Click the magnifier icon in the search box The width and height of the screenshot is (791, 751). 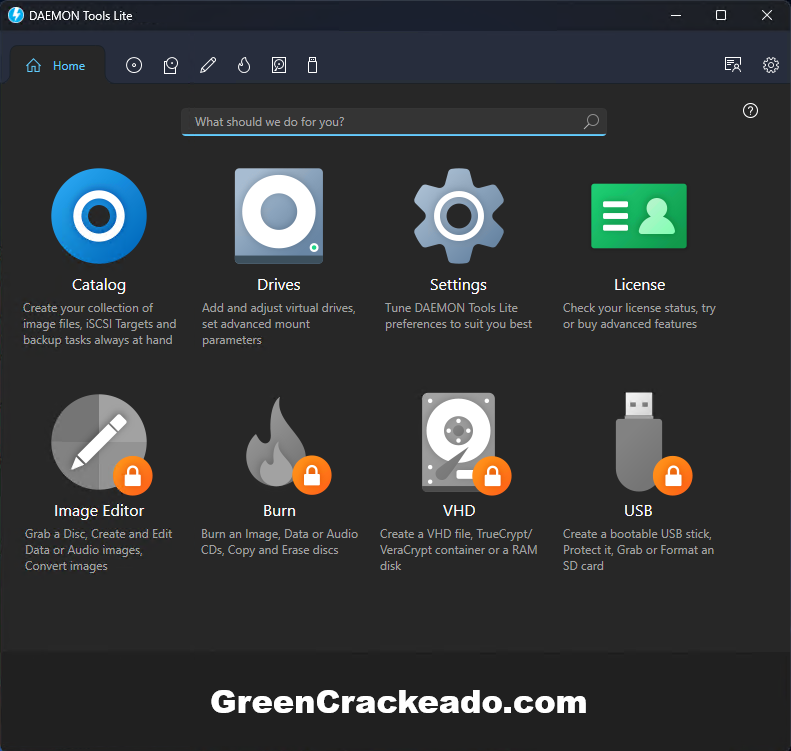click(591, 122)
